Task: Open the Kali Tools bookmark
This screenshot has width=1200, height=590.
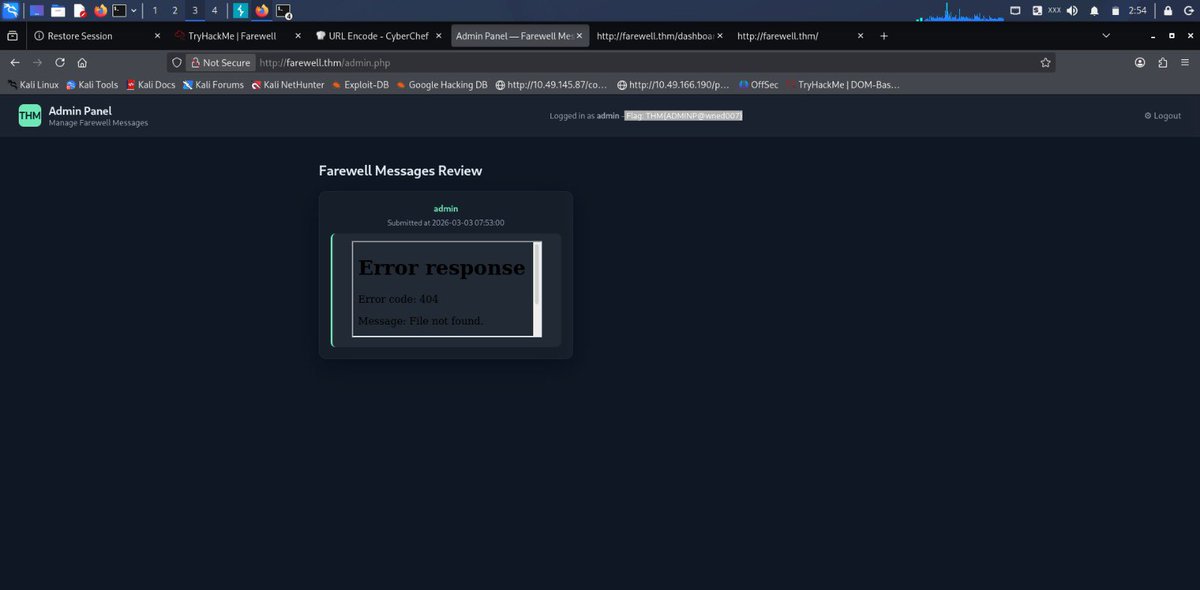Action: click(x=92, y=85)
